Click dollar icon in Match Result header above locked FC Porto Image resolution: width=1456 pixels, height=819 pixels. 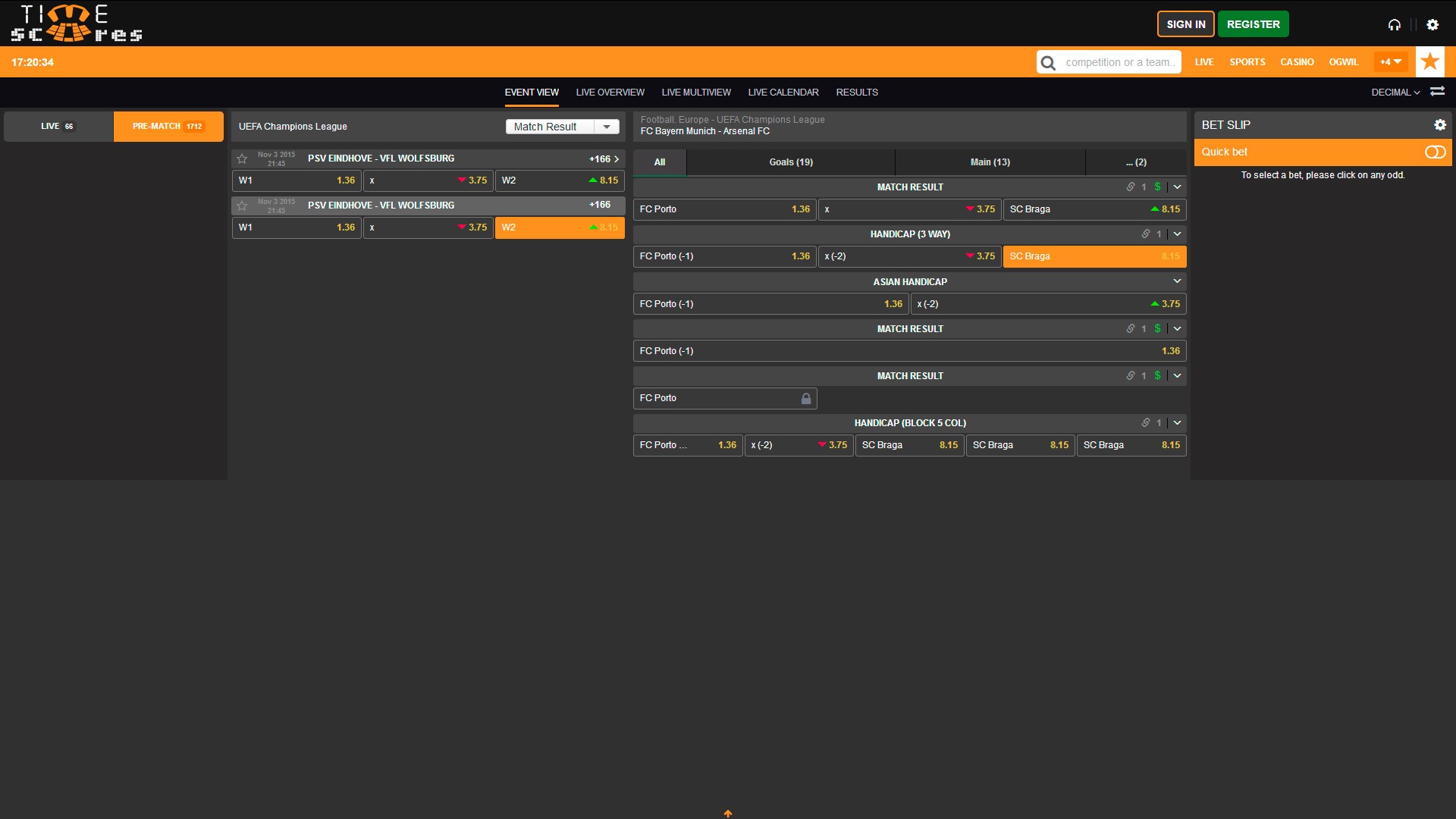[1157, 376]
